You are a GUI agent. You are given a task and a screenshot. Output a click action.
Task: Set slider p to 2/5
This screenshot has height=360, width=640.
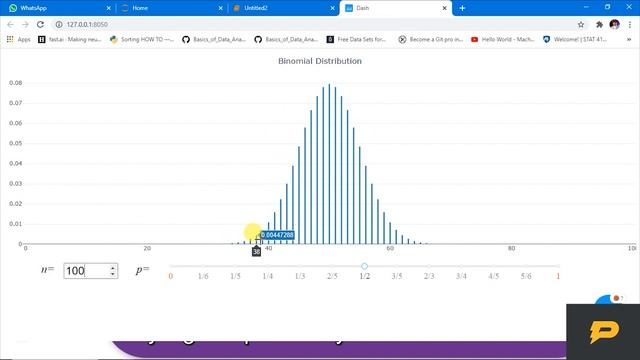click(x=332, y=276)
